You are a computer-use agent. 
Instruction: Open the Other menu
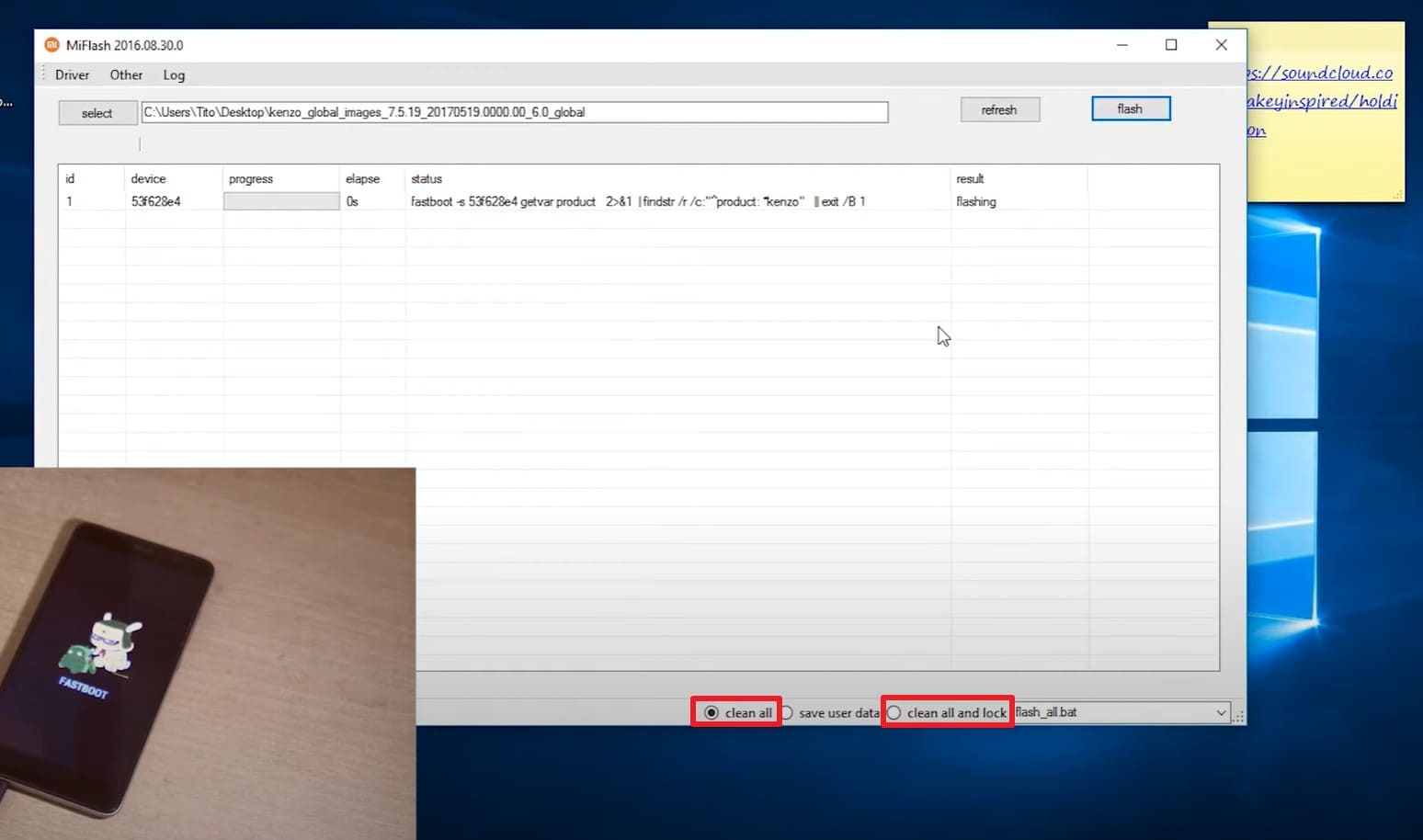click(126, 75)
